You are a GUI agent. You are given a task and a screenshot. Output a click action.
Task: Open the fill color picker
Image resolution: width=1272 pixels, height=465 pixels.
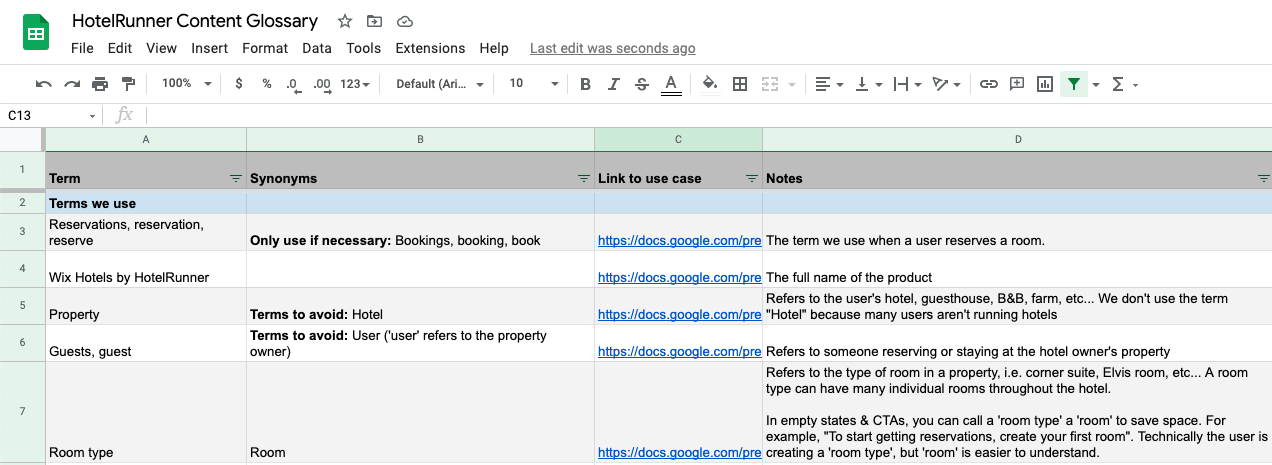[x=710, y=84]
